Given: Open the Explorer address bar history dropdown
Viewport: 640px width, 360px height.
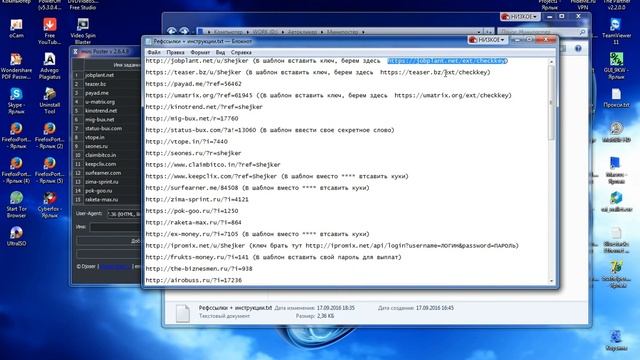Looking at the screenshot, I should coord(479,31).
